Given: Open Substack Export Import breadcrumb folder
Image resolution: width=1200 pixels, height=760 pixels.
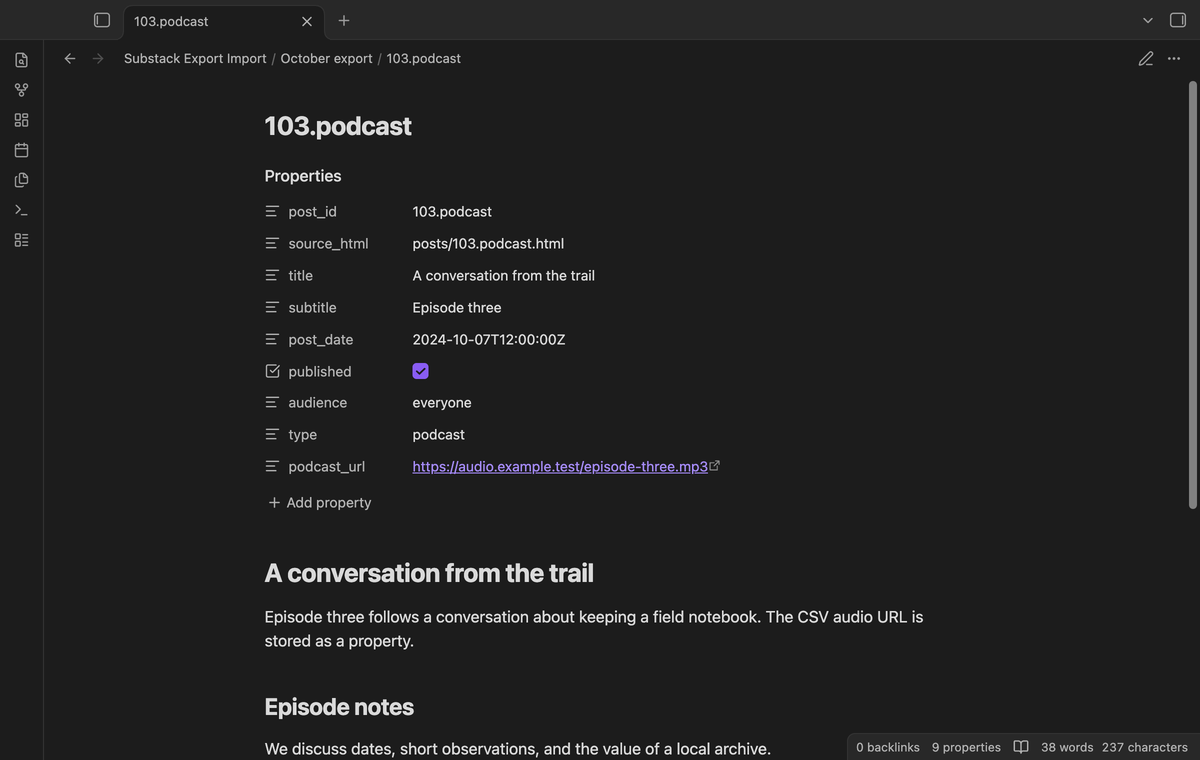Looking at the screenshot, I should [x=195, y=59].
